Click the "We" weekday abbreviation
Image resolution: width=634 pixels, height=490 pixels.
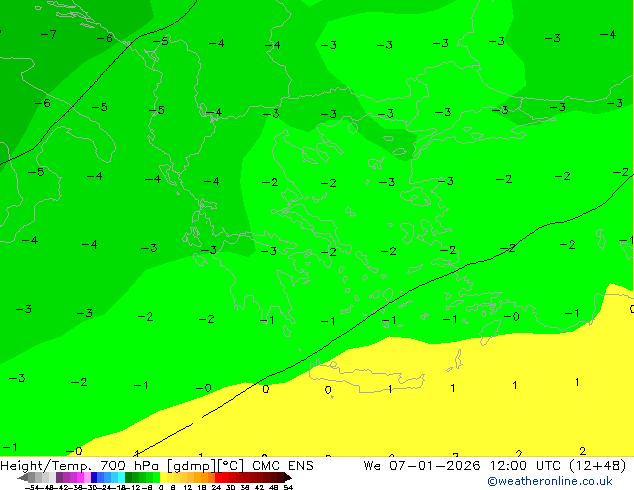[372, 466]
